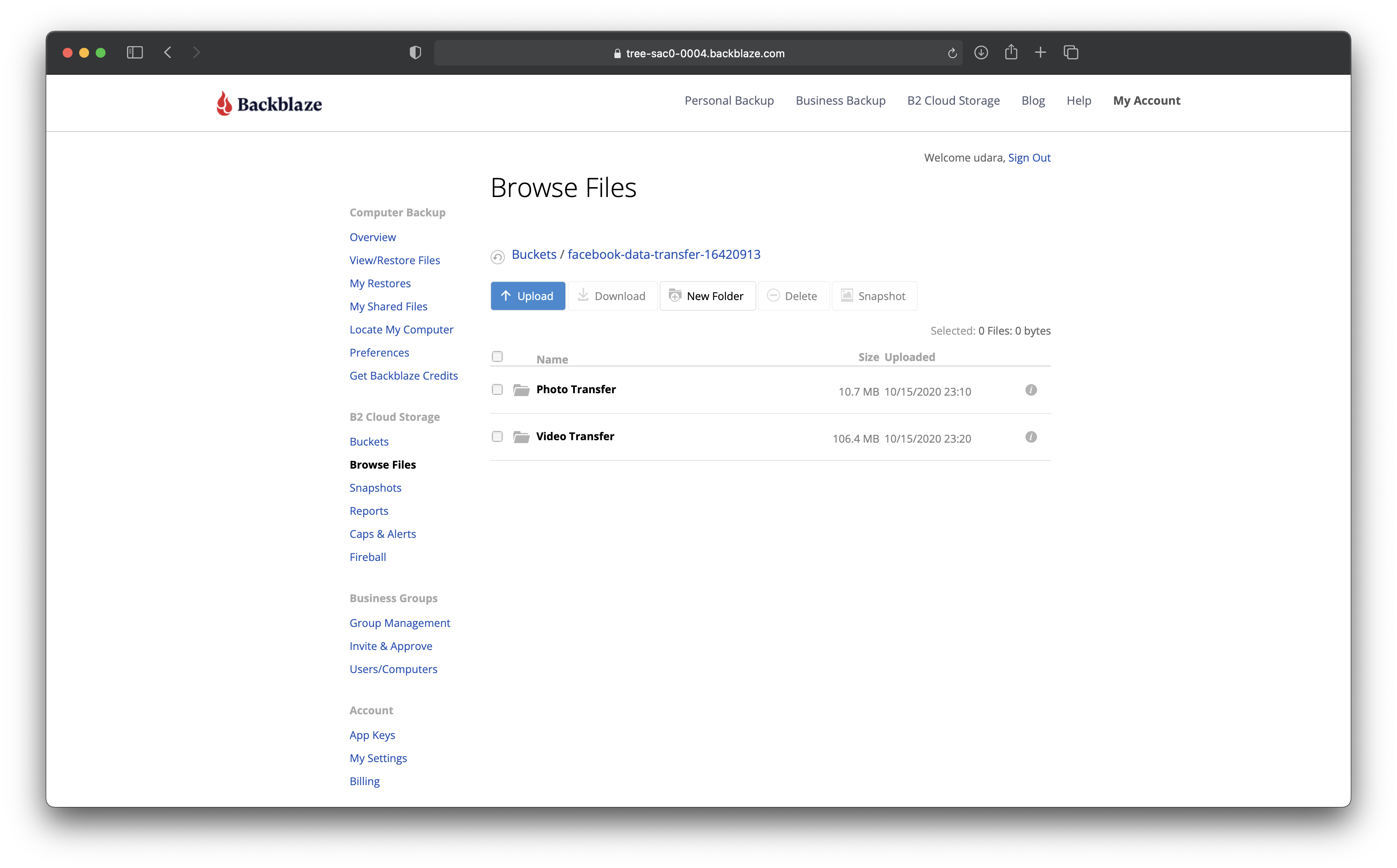Screen dimensions: 1397x868
Task: Select the Video Transfer checkbox
Action: 497,437
